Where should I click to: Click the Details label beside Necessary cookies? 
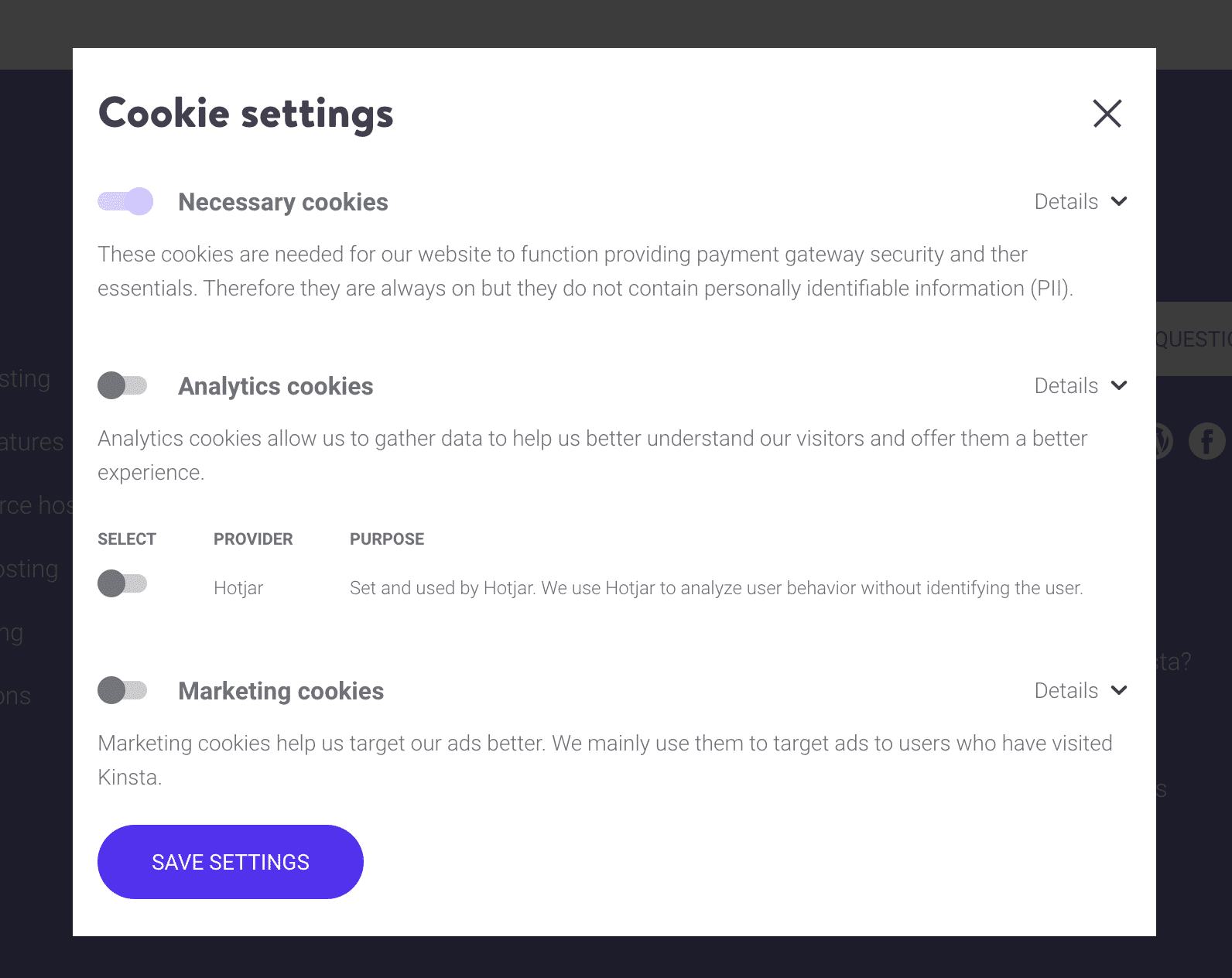tap(1066, 202)
